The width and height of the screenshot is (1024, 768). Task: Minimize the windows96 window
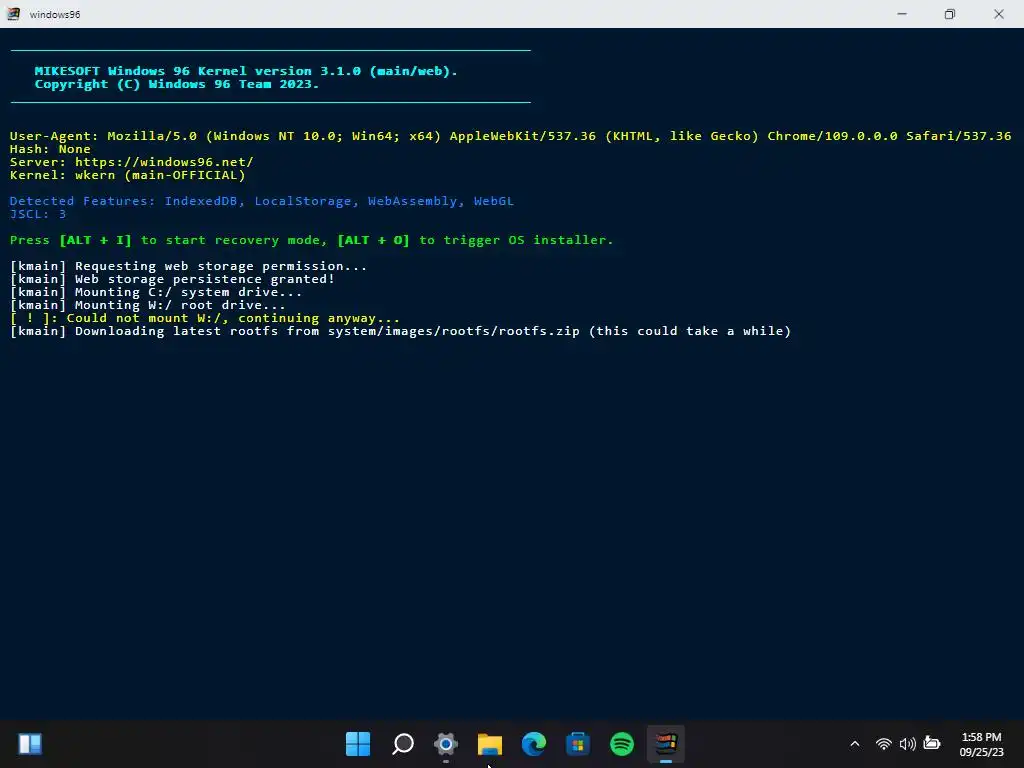[902, 14]
